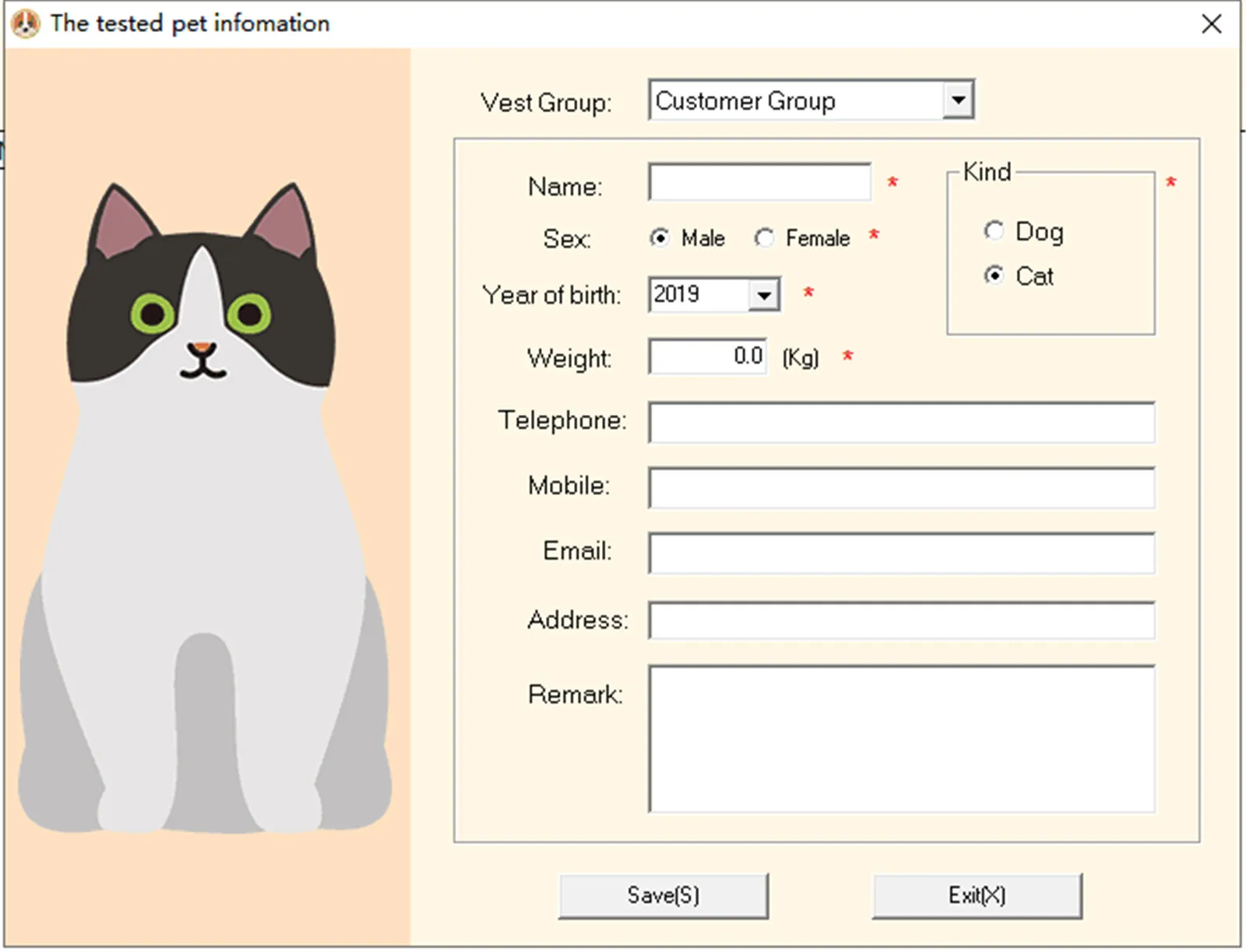Select the Male sex radio button
Viewport: 1246px width, 952px height.
660,238
